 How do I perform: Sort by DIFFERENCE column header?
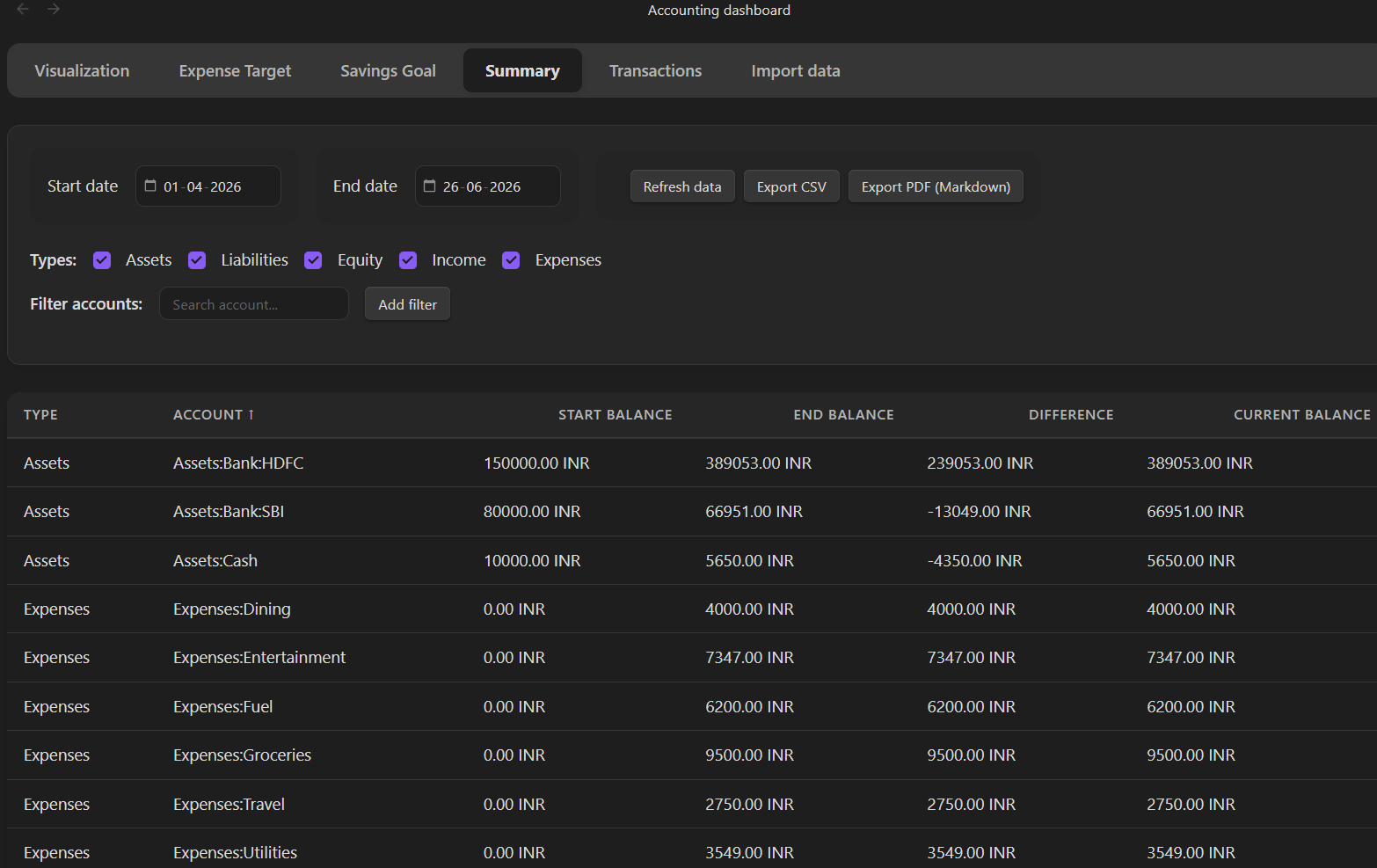1071,415
